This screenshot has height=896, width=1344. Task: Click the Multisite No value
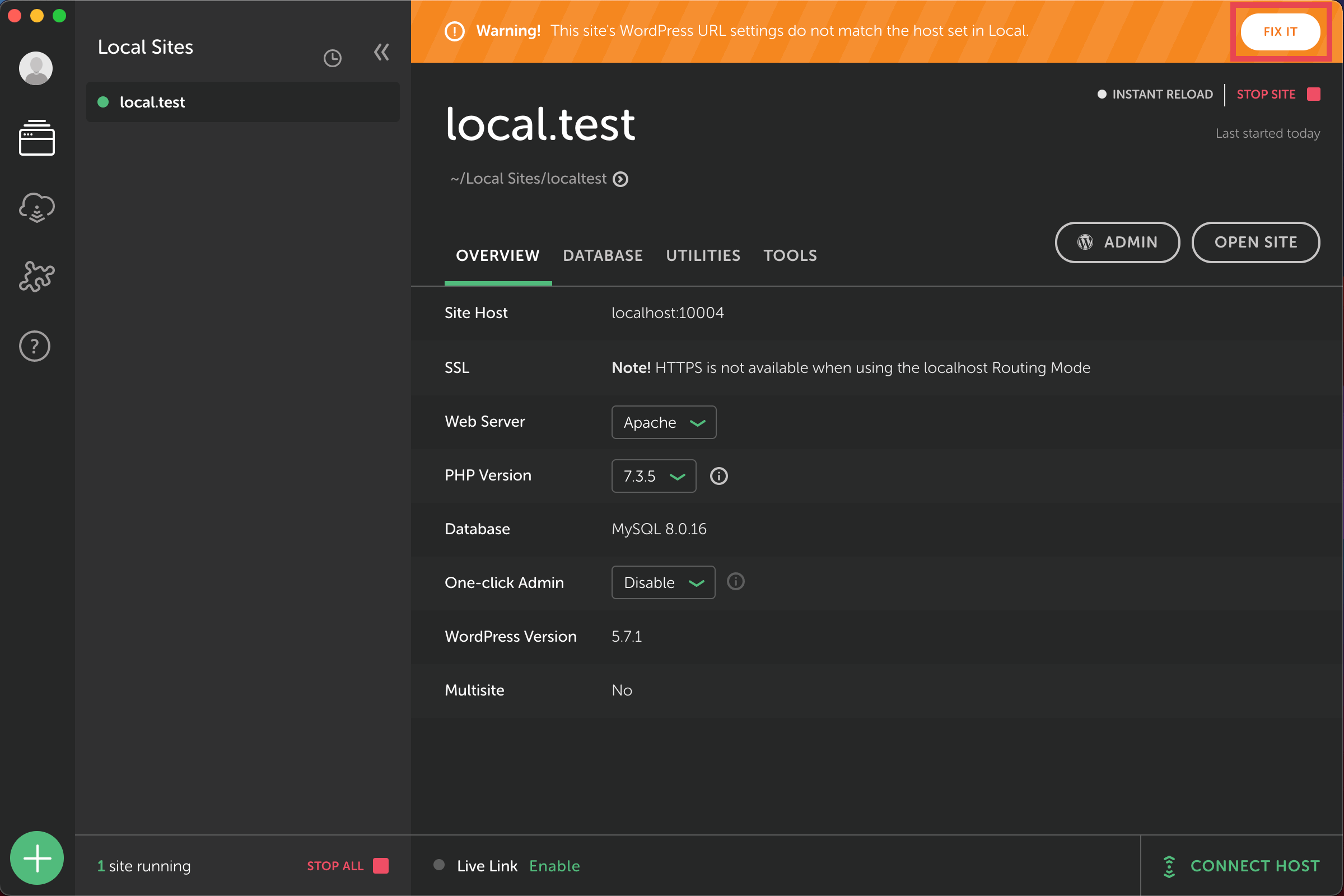622,690
